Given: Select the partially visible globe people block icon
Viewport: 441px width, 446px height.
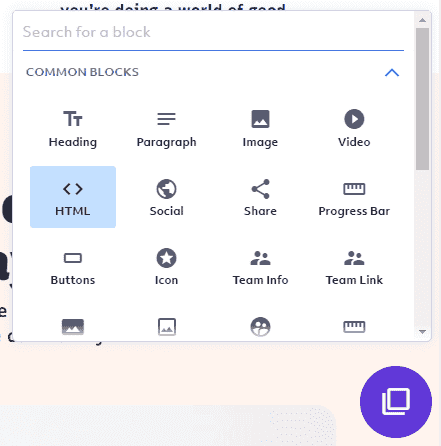Looking at the screenshot, I should (x=260, y=327).
